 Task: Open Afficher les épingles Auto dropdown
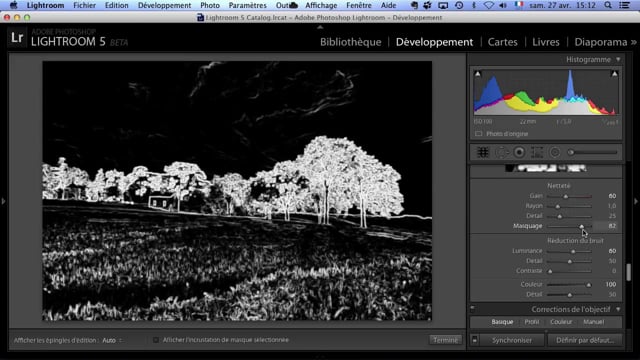112,340
